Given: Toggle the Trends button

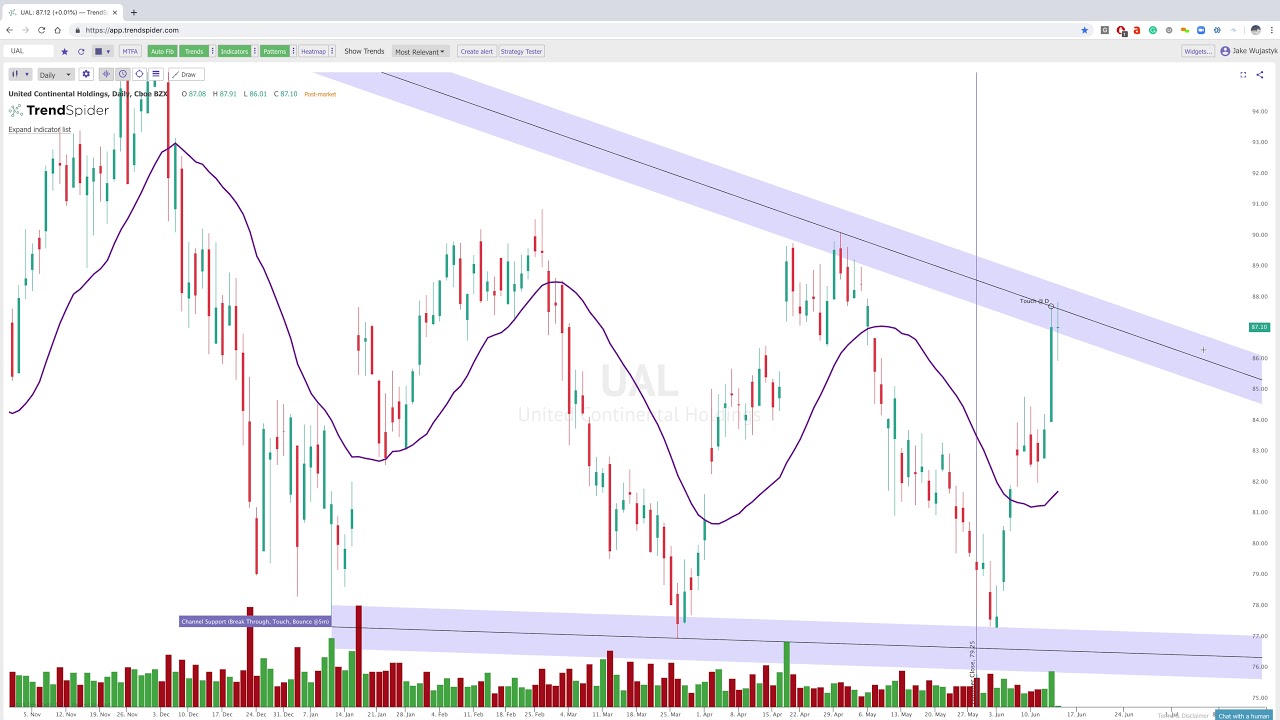Looking at the screenshot, I should [x=194, y=51].
